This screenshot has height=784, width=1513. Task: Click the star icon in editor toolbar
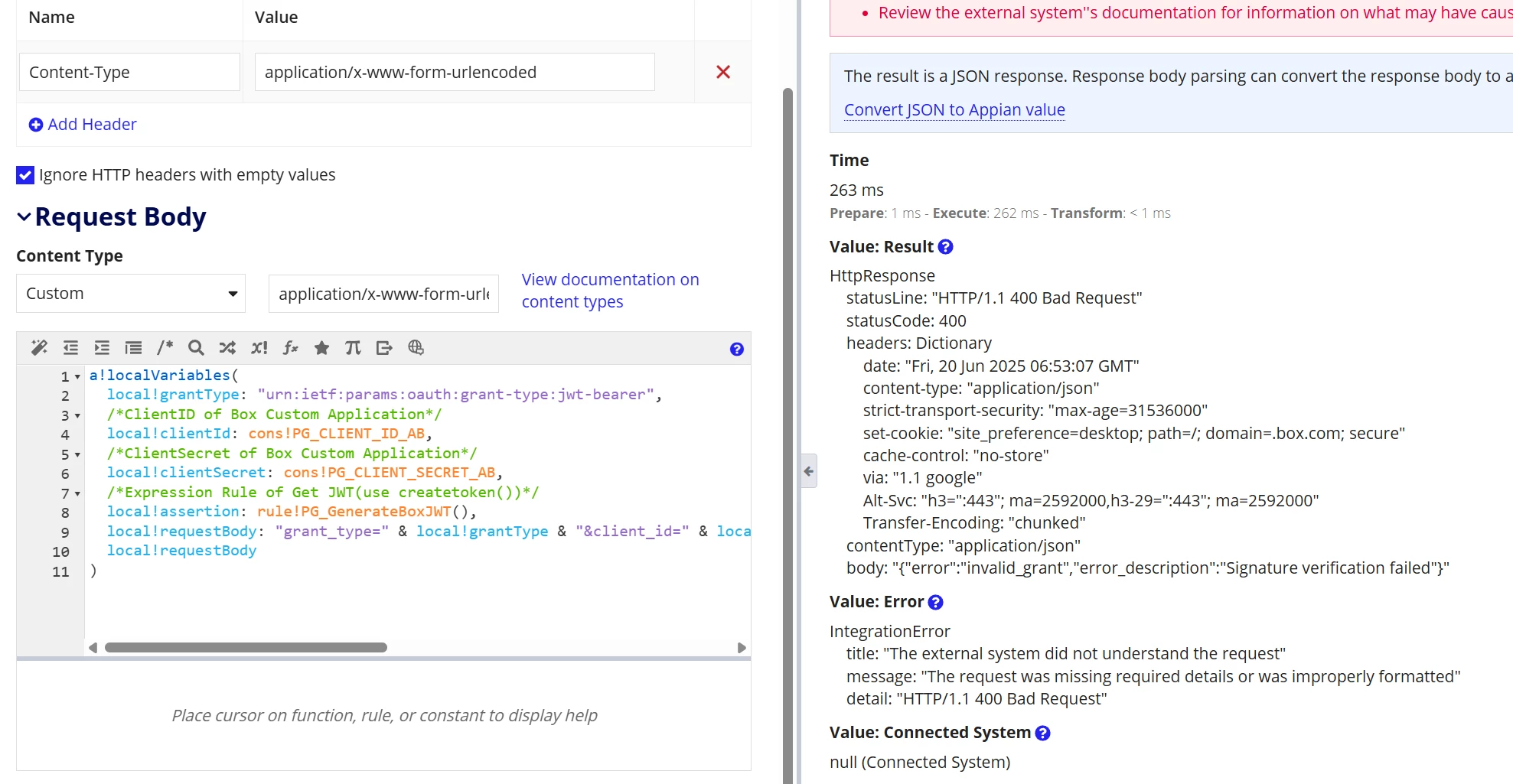coord(321,348)
